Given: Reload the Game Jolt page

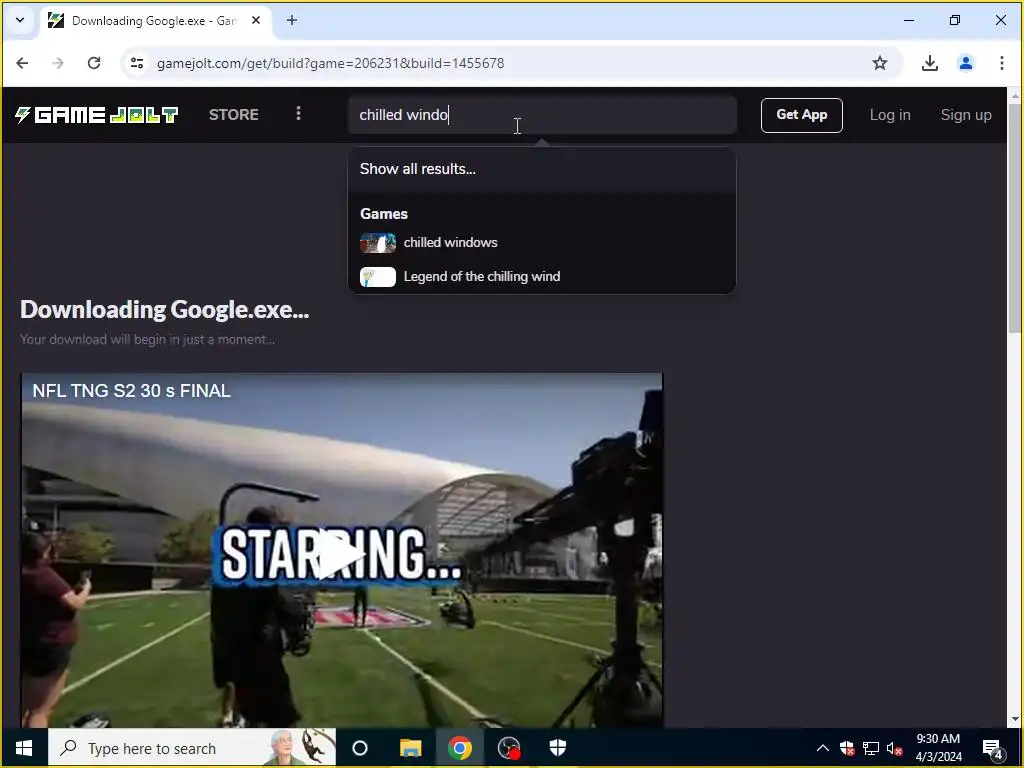Looking at the screenshot, I should (x=94, y=63).
